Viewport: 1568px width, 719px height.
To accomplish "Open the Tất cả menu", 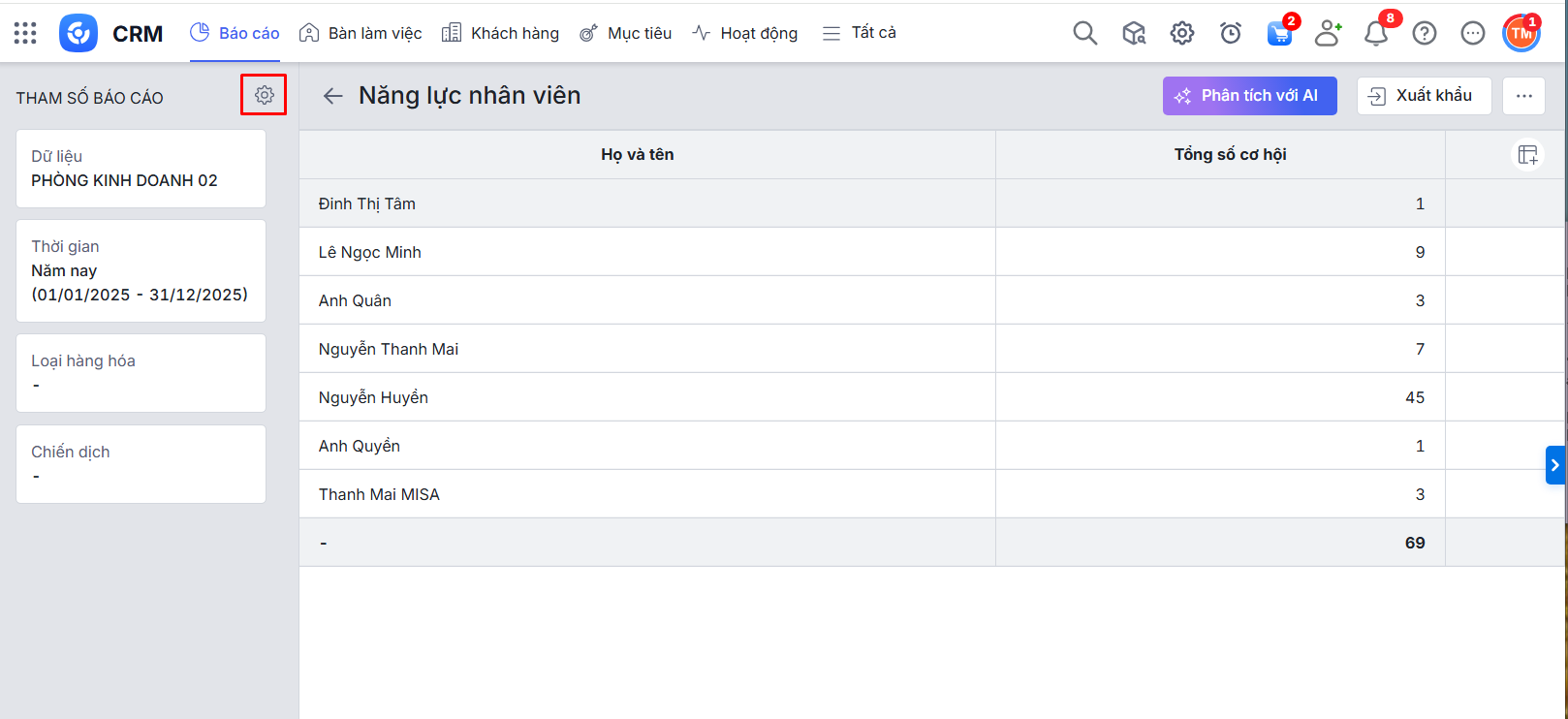I will click(x=859, y=33).
